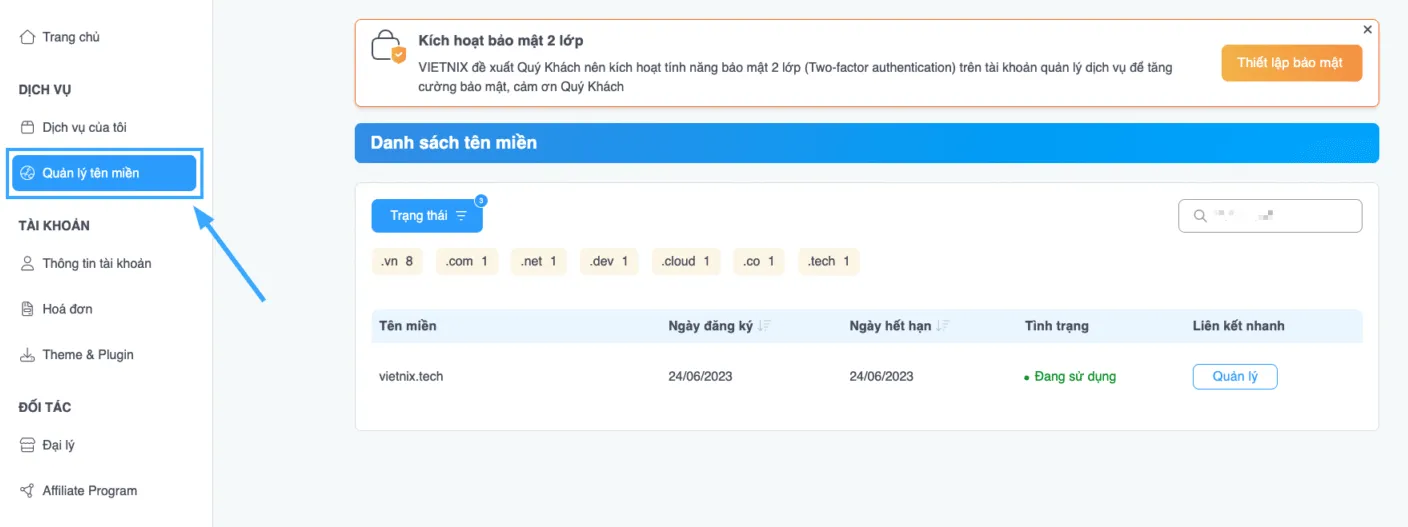This screenshot has height=527, width=1408.
Task: Click the Trang chủ home icon
Action: point(28,38)
